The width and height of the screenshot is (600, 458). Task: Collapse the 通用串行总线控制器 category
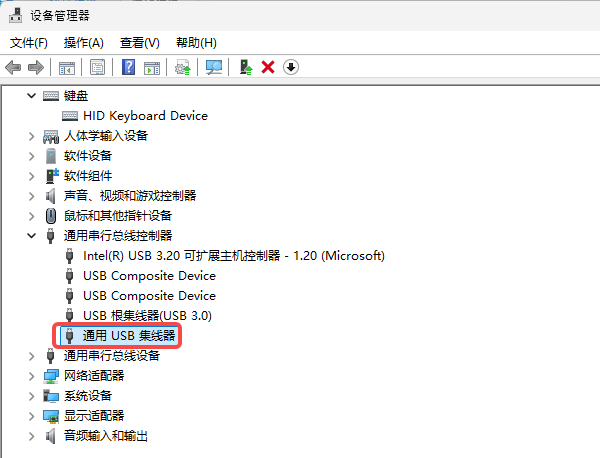click(x=31, y=236)
